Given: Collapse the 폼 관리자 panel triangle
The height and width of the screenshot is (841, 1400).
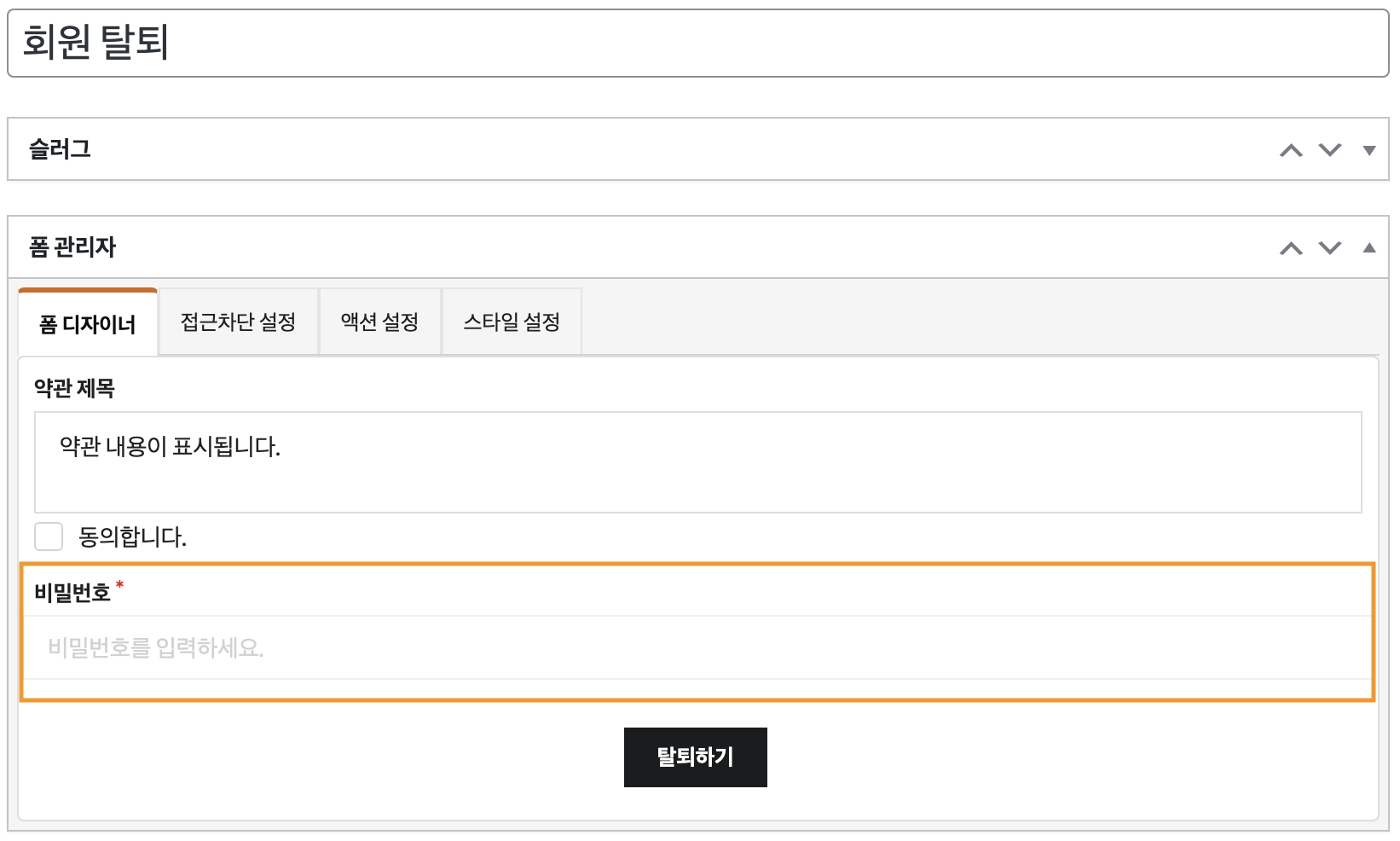Looking at the screenshot, I should point(1369,248).
